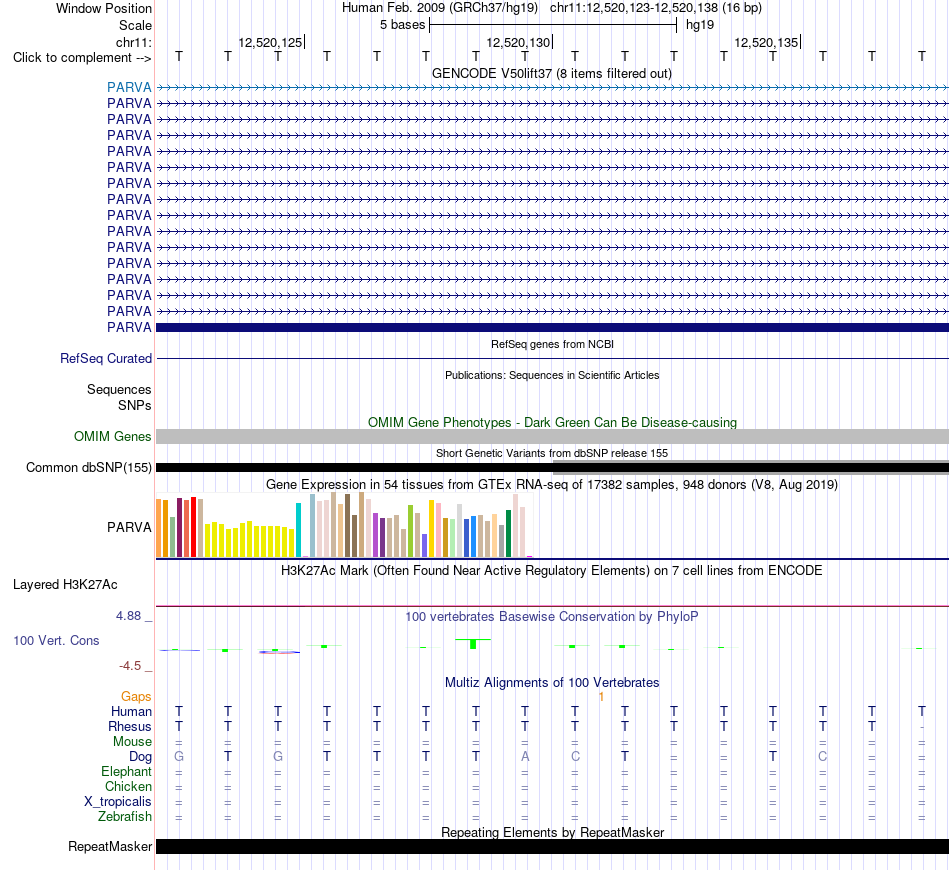This screenshot has height=870, width=950.
Task: Click the bright red bar in the GTEx chart
Action: click(x=193, y=527)
